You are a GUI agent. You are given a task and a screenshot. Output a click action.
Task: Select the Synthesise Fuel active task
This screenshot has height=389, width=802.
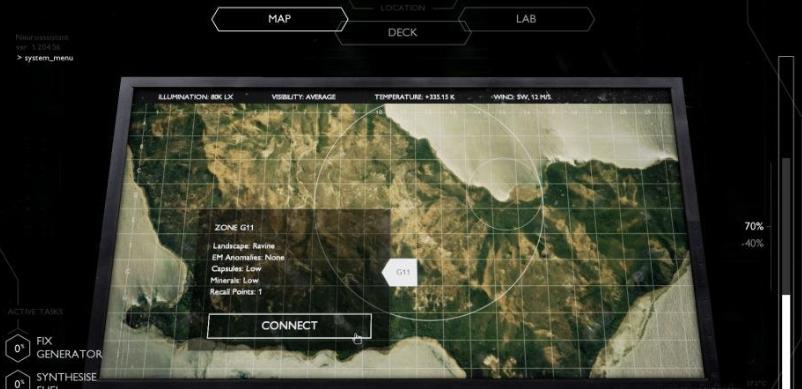[66, 381]
